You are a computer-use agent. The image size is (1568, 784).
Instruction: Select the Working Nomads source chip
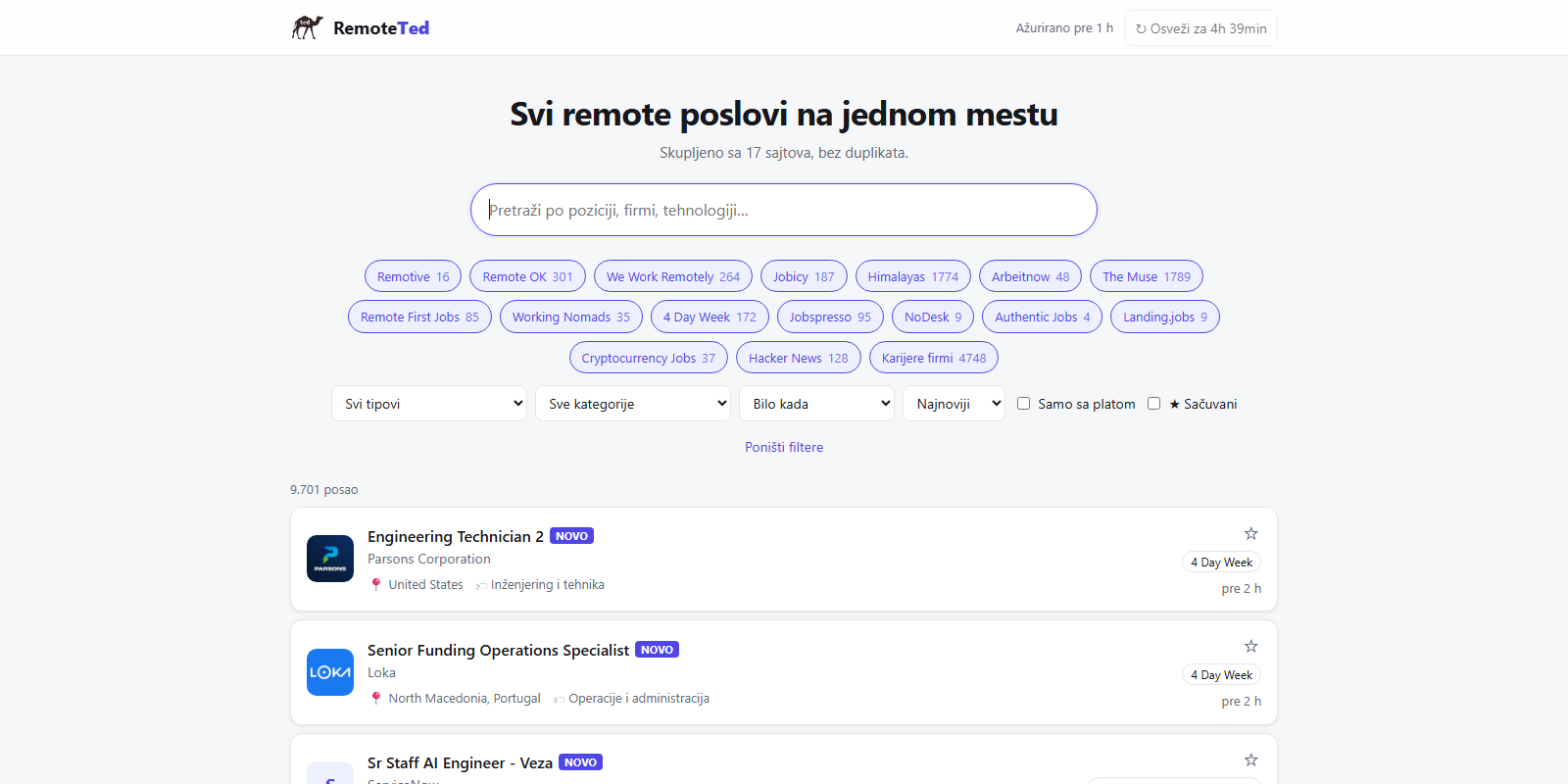click(571, 317)
